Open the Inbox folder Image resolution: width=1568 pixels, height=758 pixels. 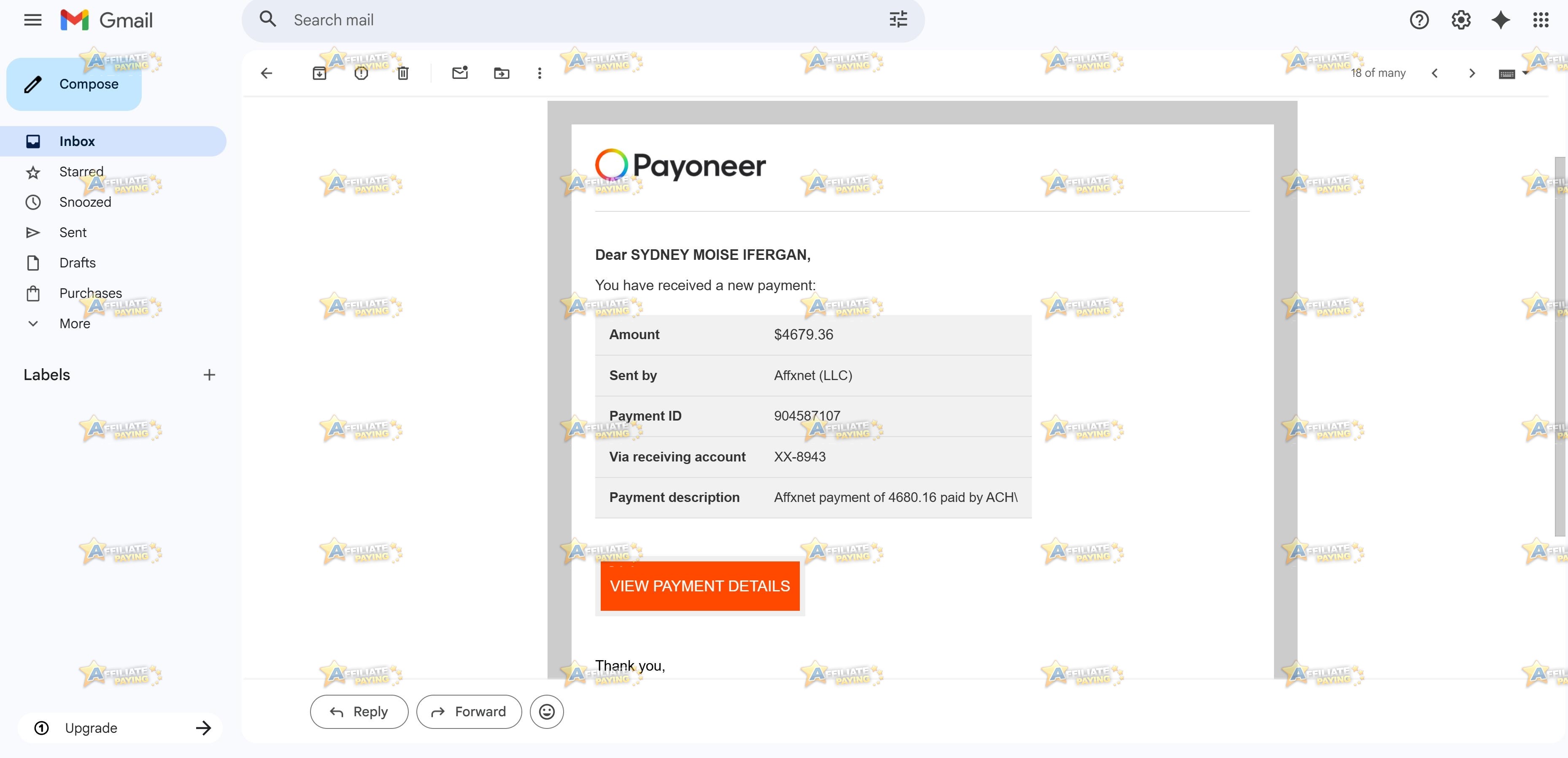click(113, 141)
